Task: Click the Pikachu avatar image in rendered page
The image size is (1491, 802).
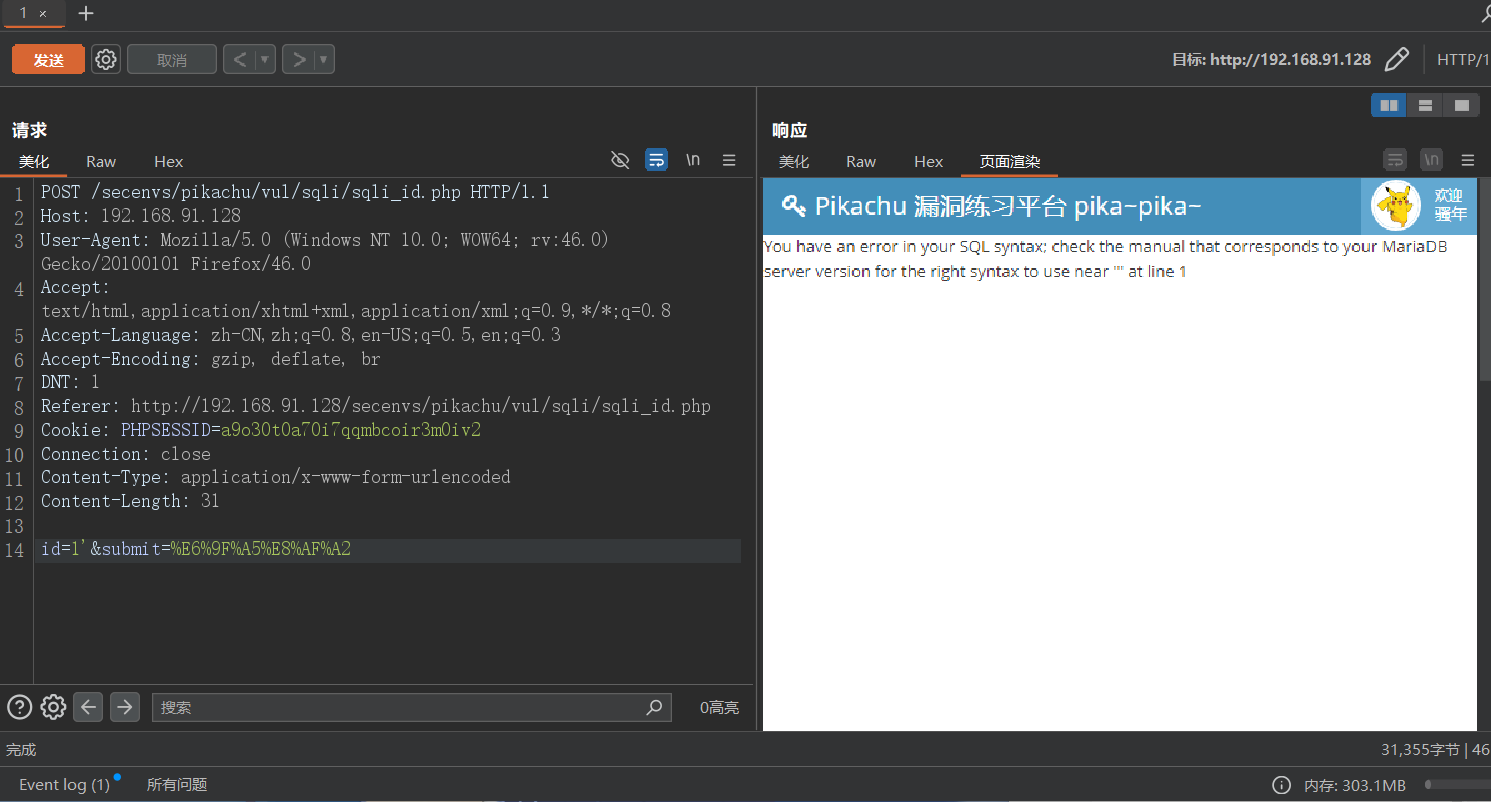Action: [1396, 206]
